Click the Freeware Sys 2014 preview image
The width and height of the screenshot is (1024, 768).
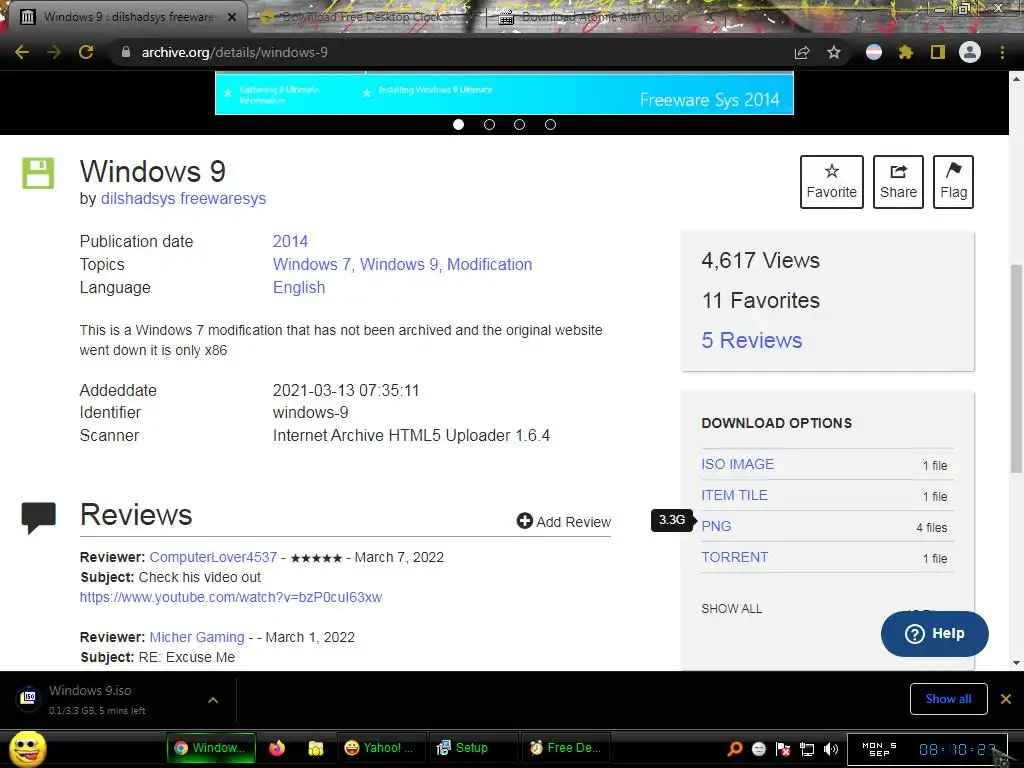tap(504, 93)
